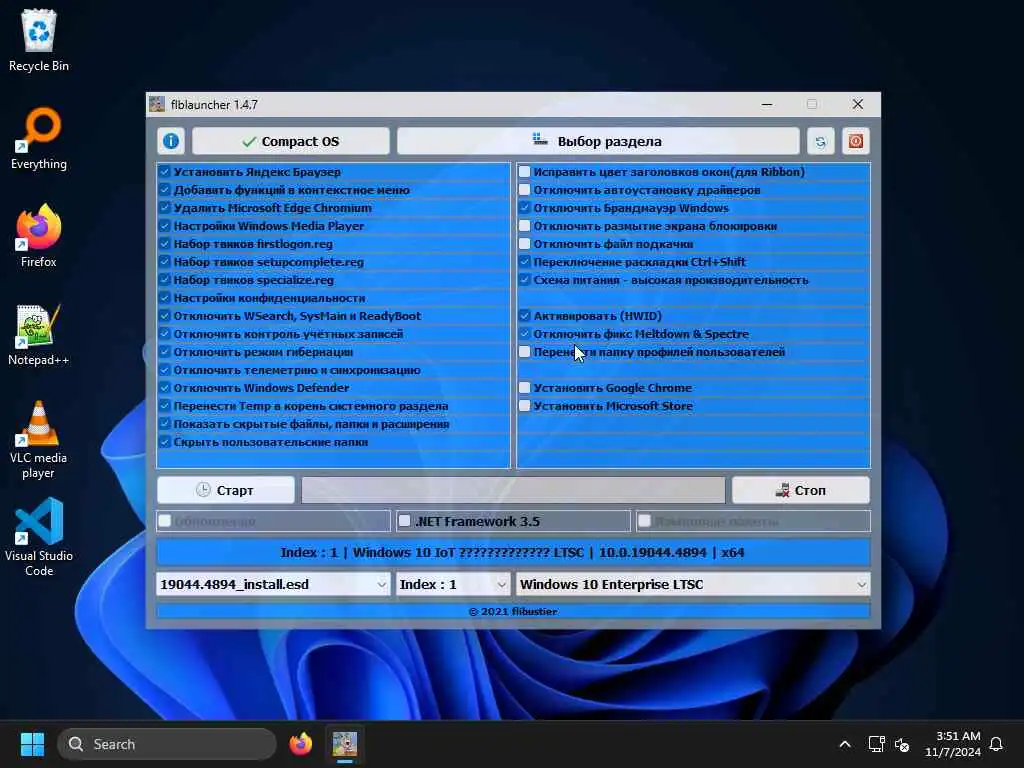
Task: Toggle Набор твиков specialize.reg checkbox
Action: coord(165,280)
